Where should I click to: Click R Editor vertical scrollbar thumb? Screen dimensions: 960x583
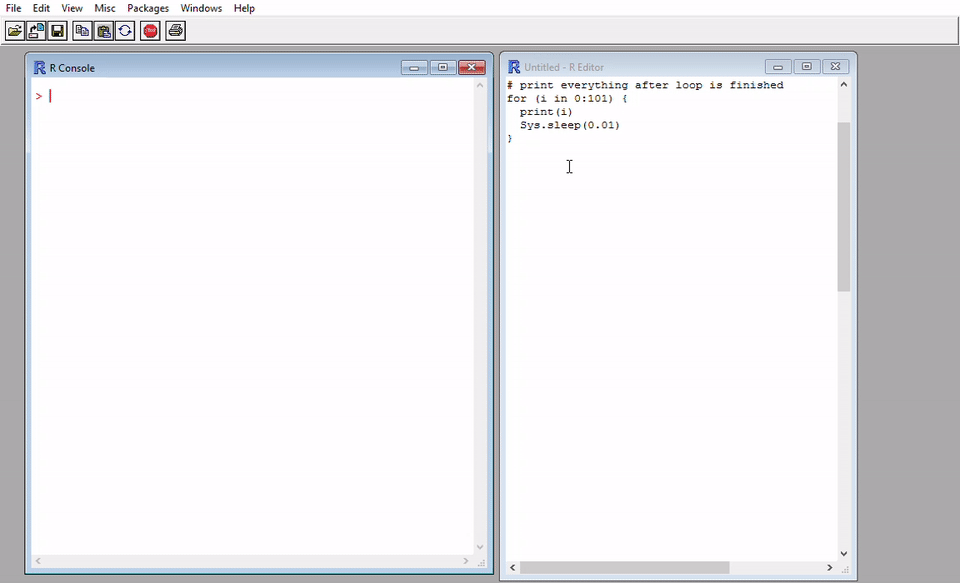[x=844, y=206]
